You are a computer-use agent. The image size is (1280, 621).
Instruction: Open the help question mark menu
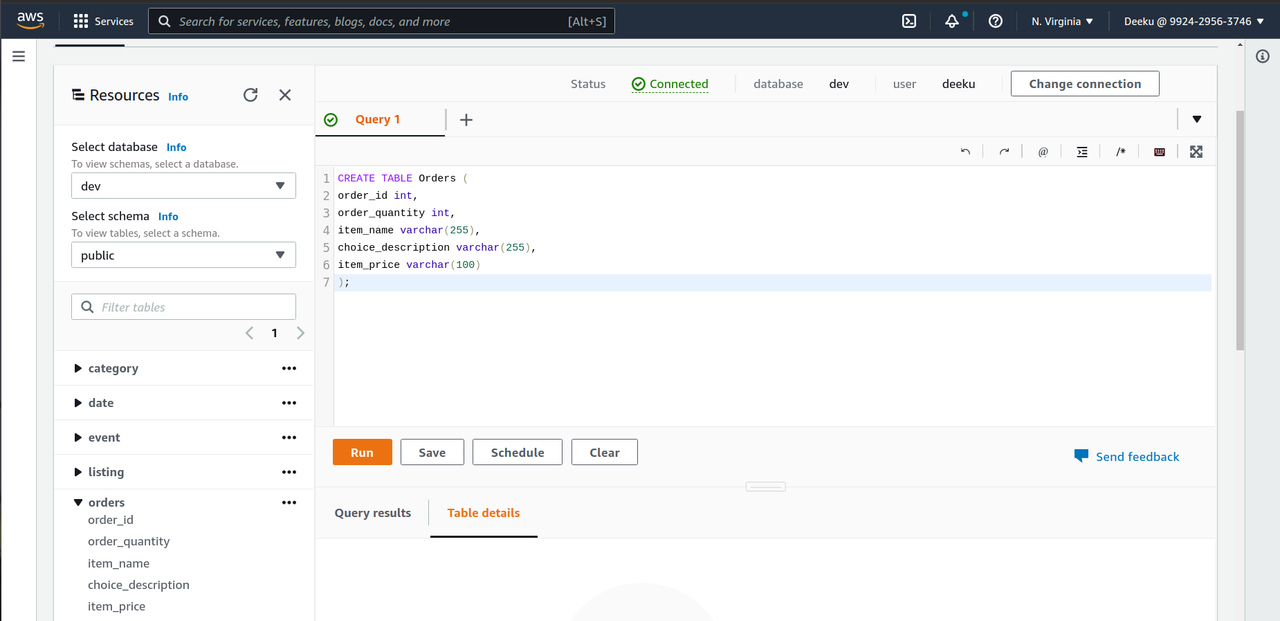click(x=995, y=21)
